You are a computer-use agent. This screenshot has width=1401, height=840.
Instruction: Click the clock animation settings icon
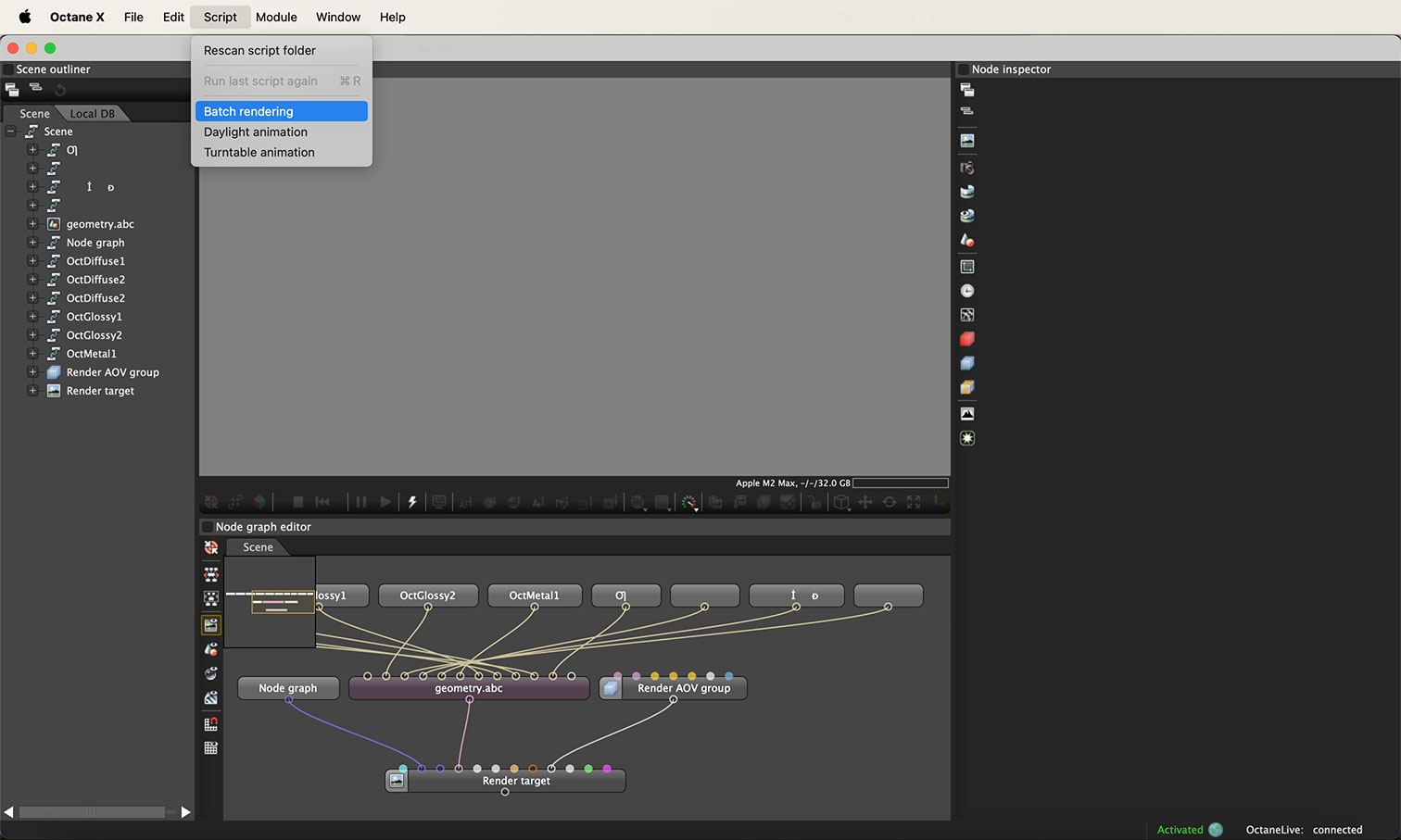coord(967,291)
